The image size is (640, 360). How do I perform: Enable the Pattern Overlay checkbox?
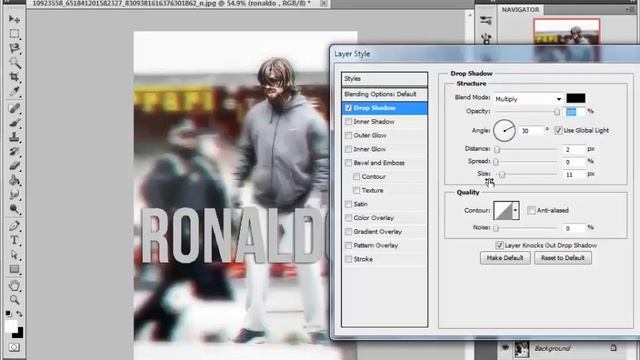348,245
